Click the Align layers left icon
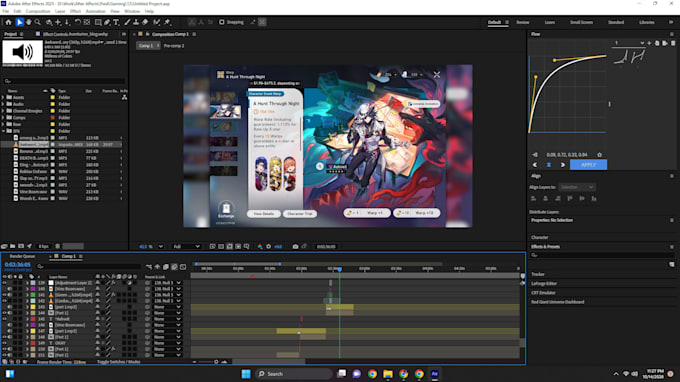 [x=533, y=198]
